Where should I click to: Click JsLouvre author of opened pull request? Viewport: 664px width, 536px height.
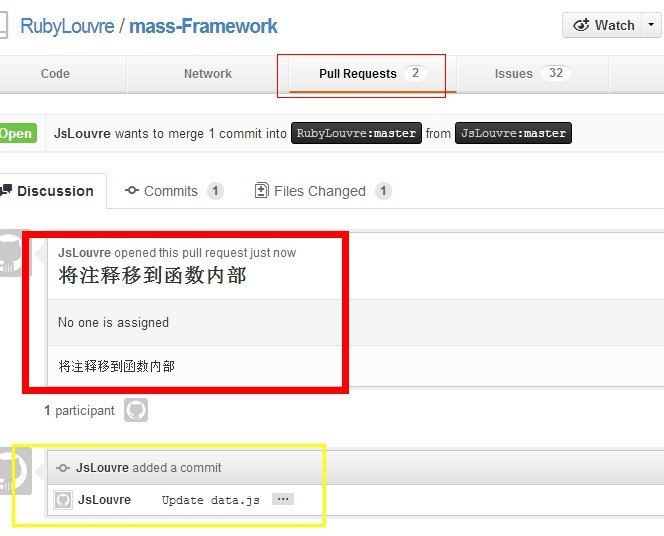point(84,253)
